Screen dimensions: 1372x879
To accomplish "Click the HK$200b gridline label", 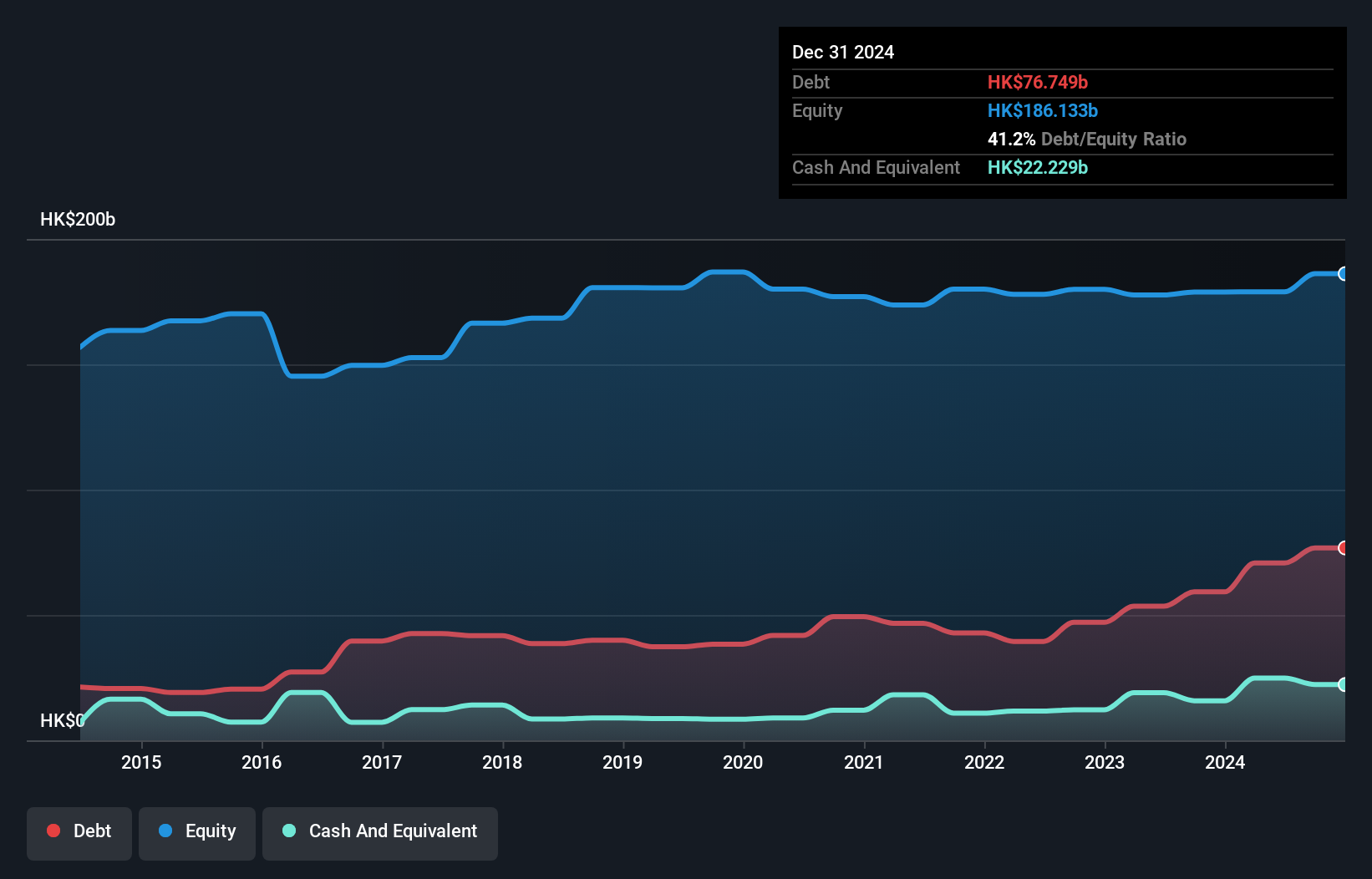I will 78,219.
